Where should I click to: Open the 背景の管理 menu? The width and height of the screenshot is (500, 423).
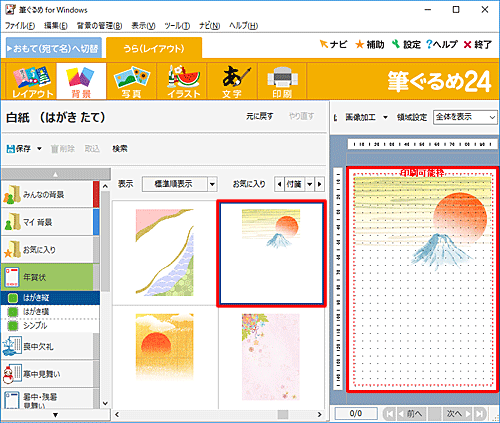(99, 26)
